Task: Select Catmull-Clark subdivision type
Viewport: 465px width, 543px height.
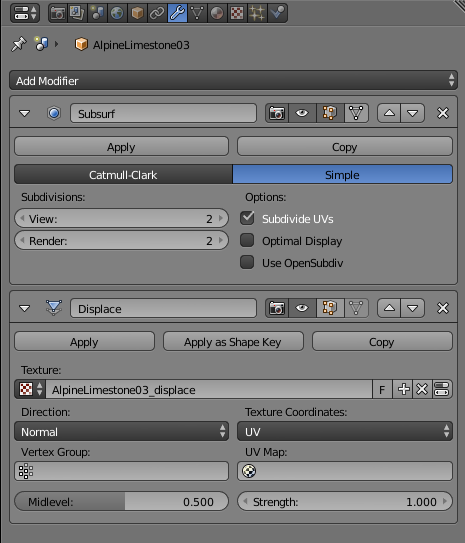Action: 123,174
